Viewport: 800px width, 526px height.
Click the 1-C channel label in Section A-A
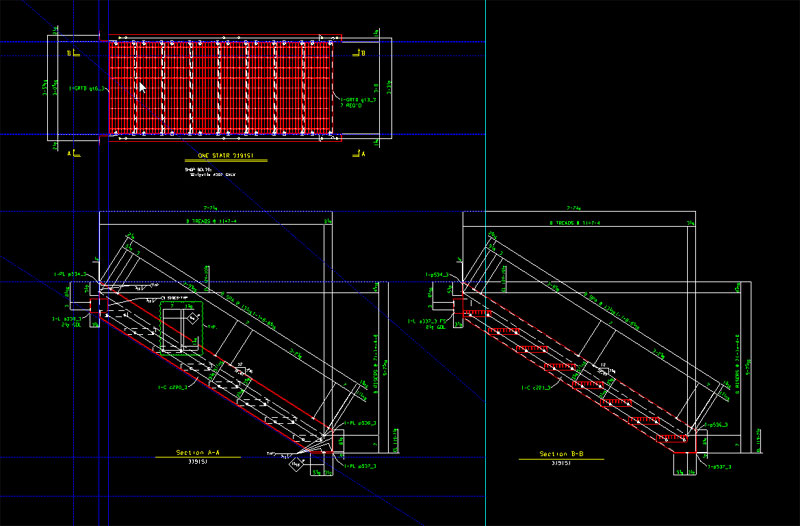coord(170,386)
